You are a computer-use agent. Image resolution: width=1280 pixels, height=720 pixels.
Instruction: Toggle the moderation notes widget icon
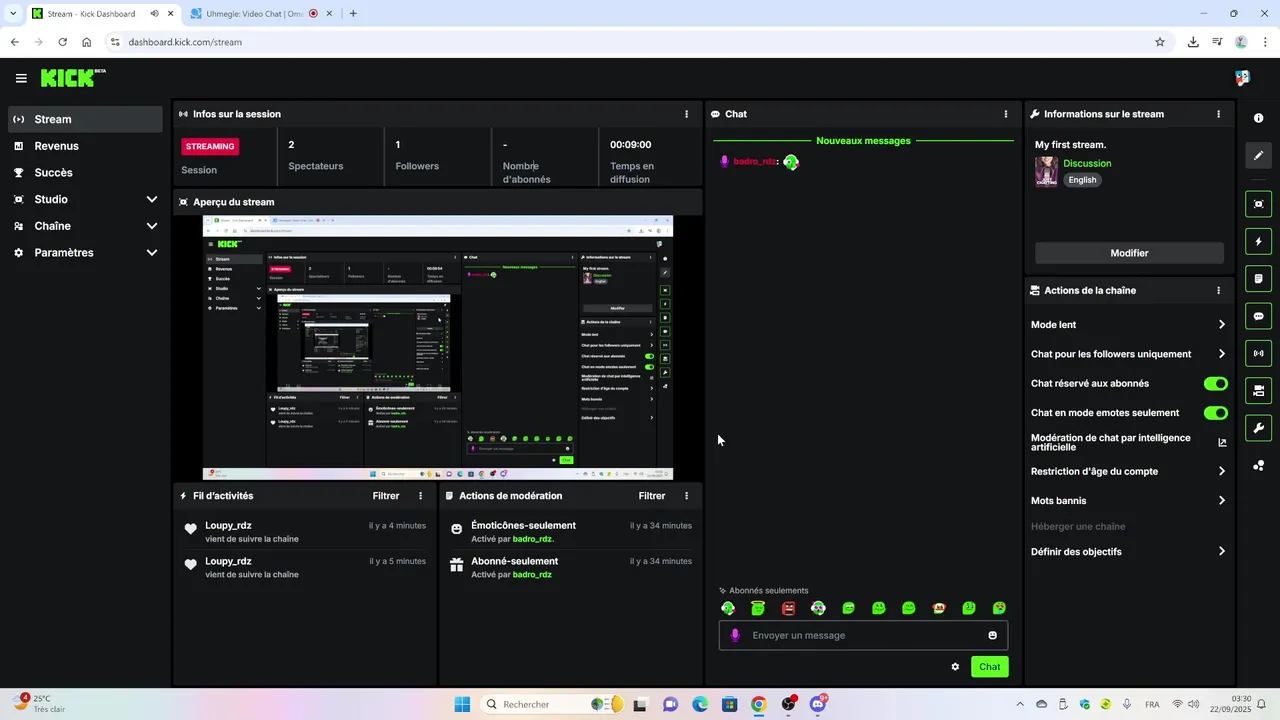(1258, 278)
